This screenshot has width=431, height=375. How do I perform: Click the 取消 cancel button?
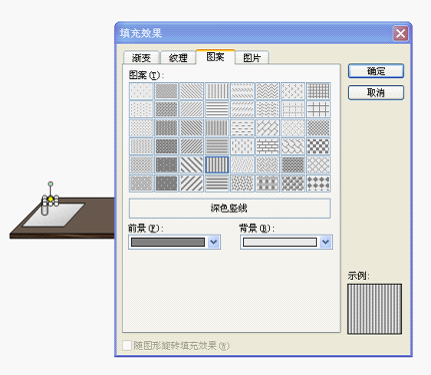coord(376,92)
